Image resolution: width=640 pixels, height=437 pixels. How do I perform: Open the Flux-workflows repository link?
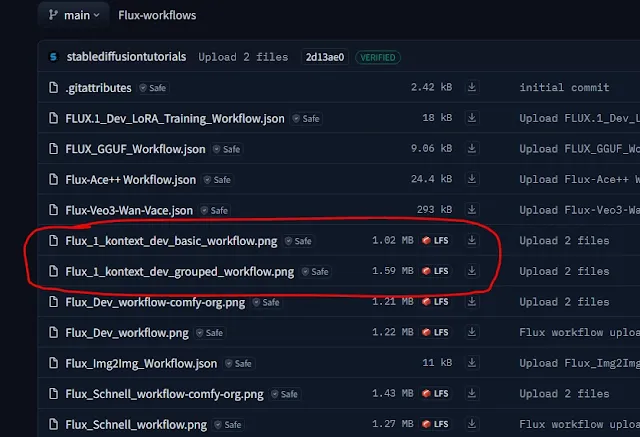(157, 16)
